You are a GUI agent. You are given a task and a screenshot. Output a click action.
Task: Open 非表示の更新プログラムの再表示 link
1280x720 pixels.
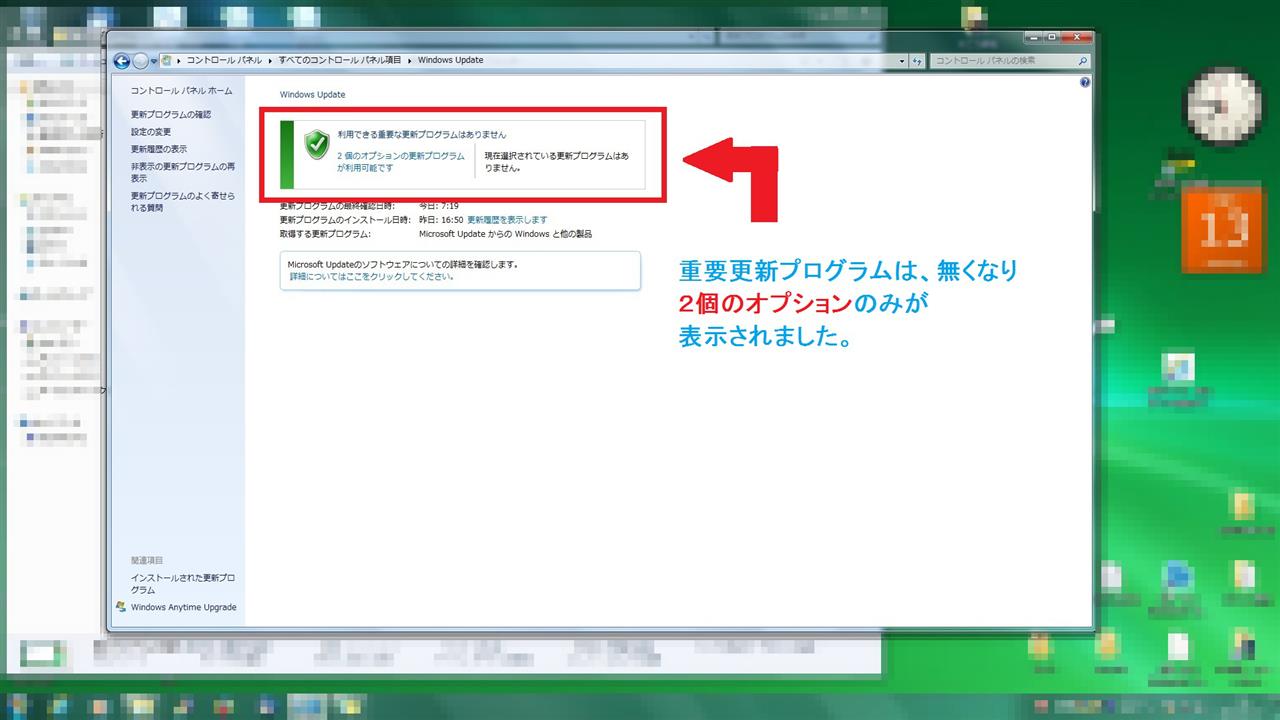point(183,172)
